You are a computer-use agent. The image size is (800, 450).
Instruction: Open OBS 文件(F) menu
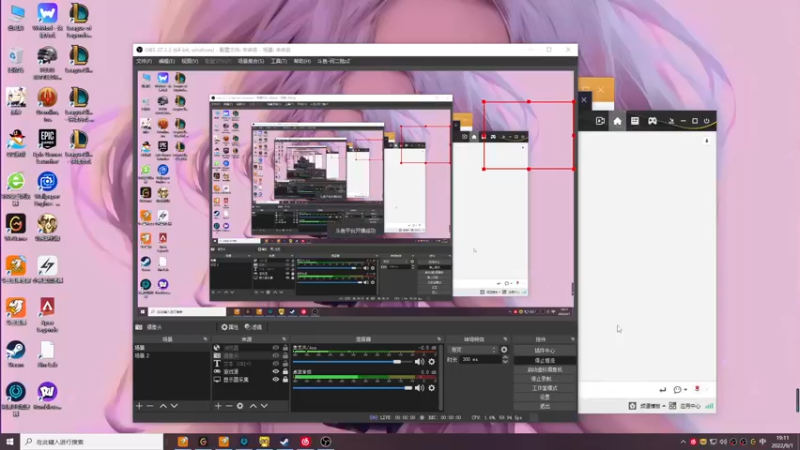coord(144,61)
